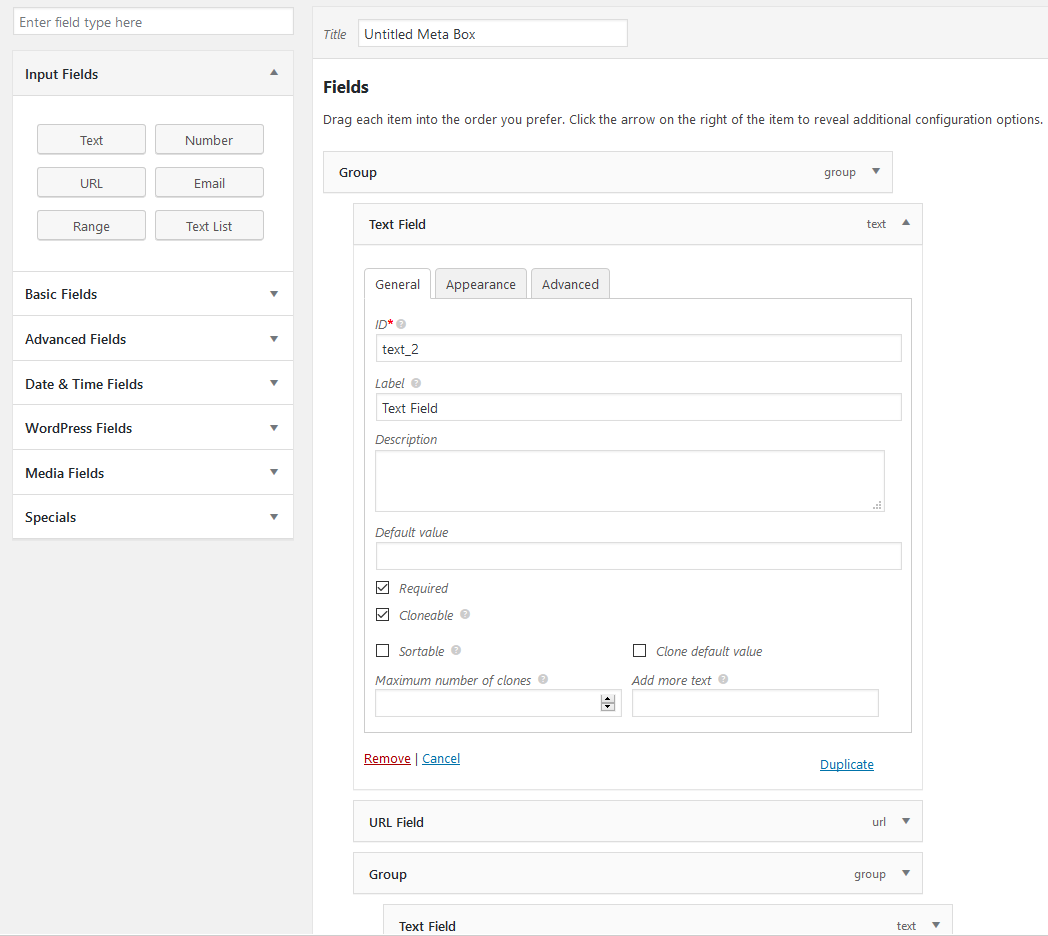Click the Duplicate link
This screenshot has width=1048, height=936.
tap(846, 765)
